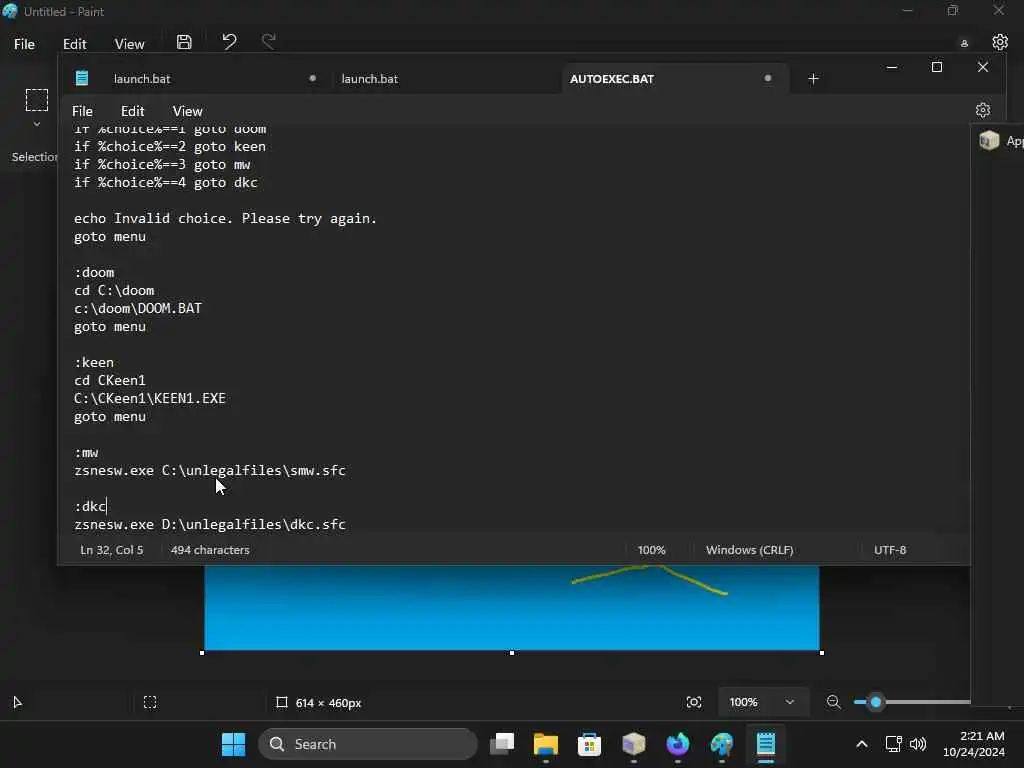The width and height of the screenshot is (1024, 768).
Task: Open Notepad File menu
Action: pos(82,111)
